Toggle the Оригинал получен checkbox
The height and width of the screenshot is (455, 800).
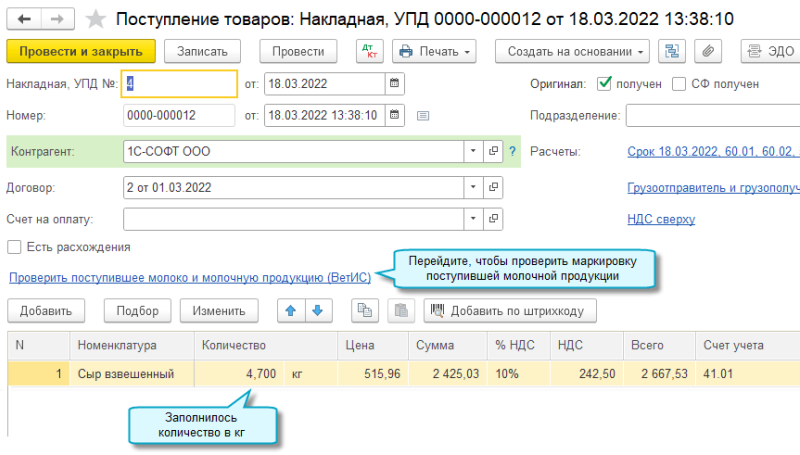(604, 84)
